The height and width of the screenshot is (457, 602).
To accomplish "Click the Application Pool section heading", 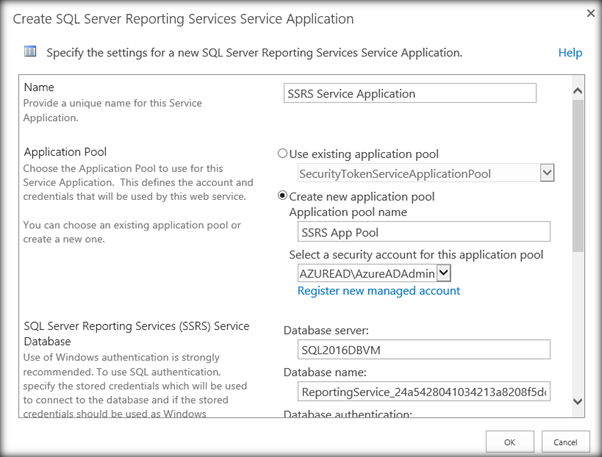I will click(66, 153).
